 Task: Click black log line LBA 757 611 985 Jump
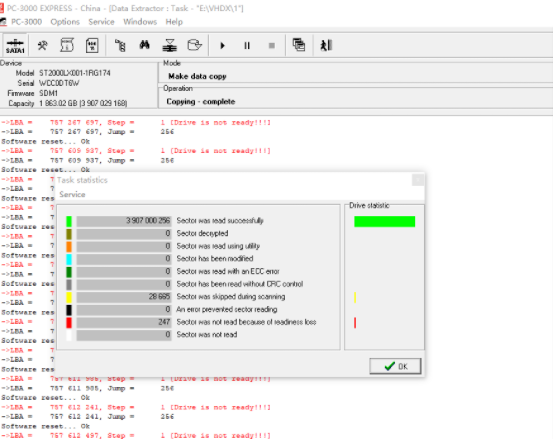(88, 388)
